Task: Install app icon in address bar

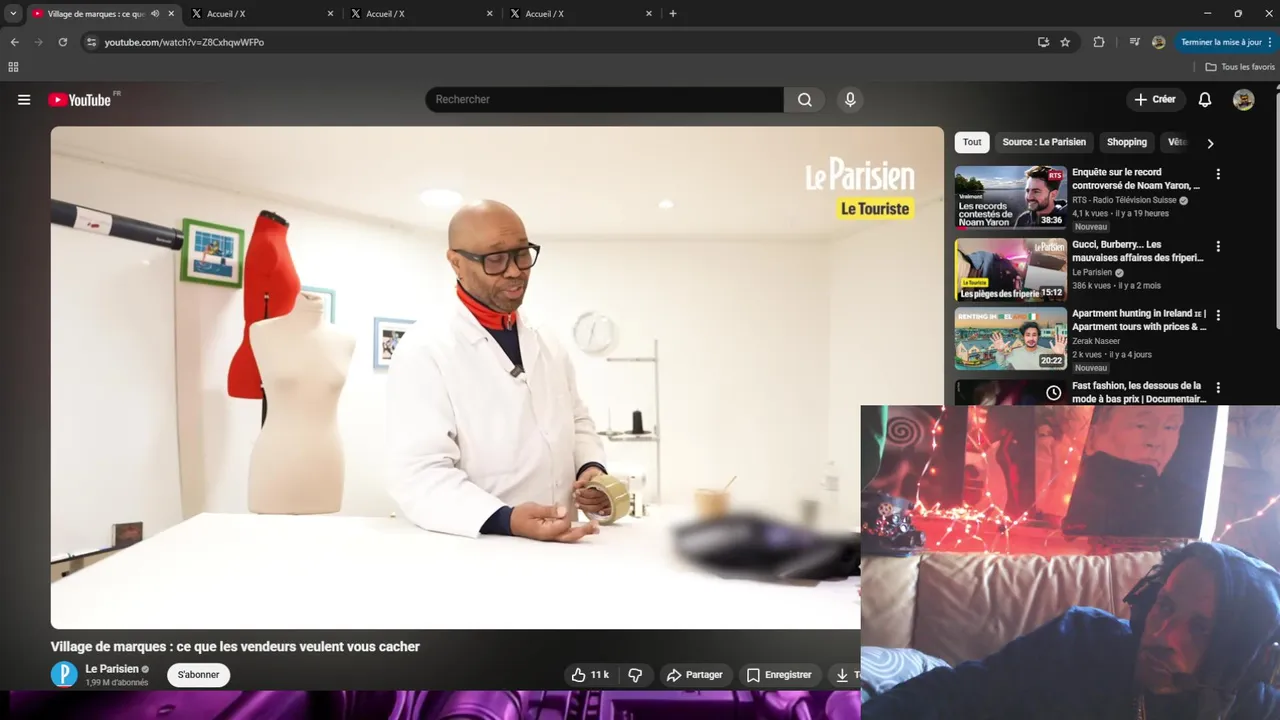Action: pyautogui.click(x=1043, y=42)
